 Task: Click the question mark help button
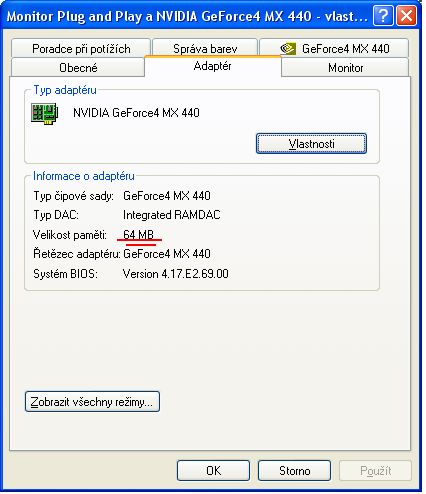(x=383, y=16)
